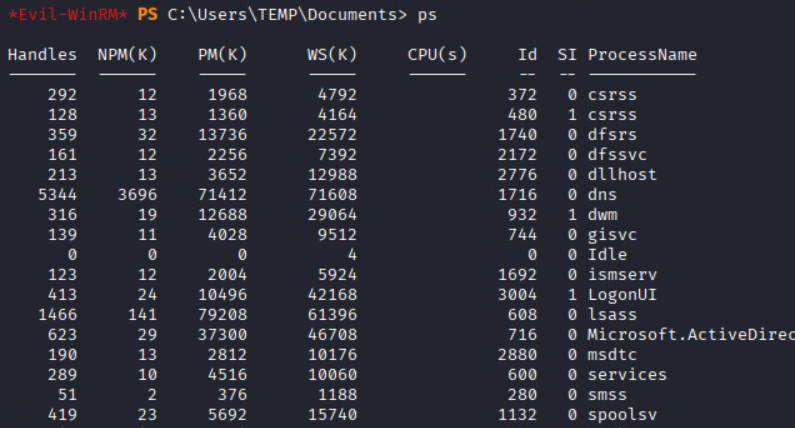
Task: Click the Handles column header
Action: [x=42, y=55]
